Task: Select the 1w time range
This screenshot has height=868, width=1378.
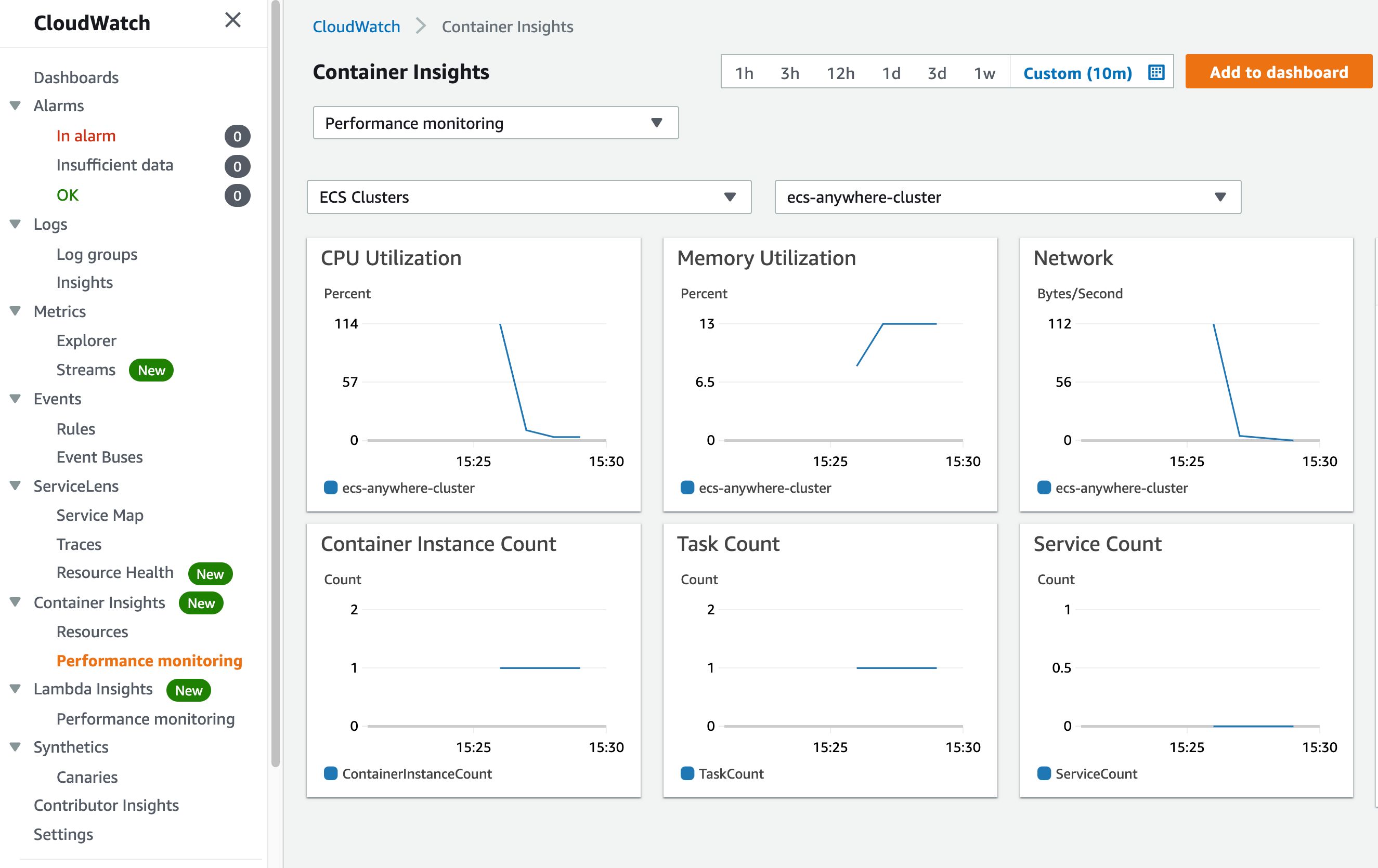Action: [x=984, y=73]
